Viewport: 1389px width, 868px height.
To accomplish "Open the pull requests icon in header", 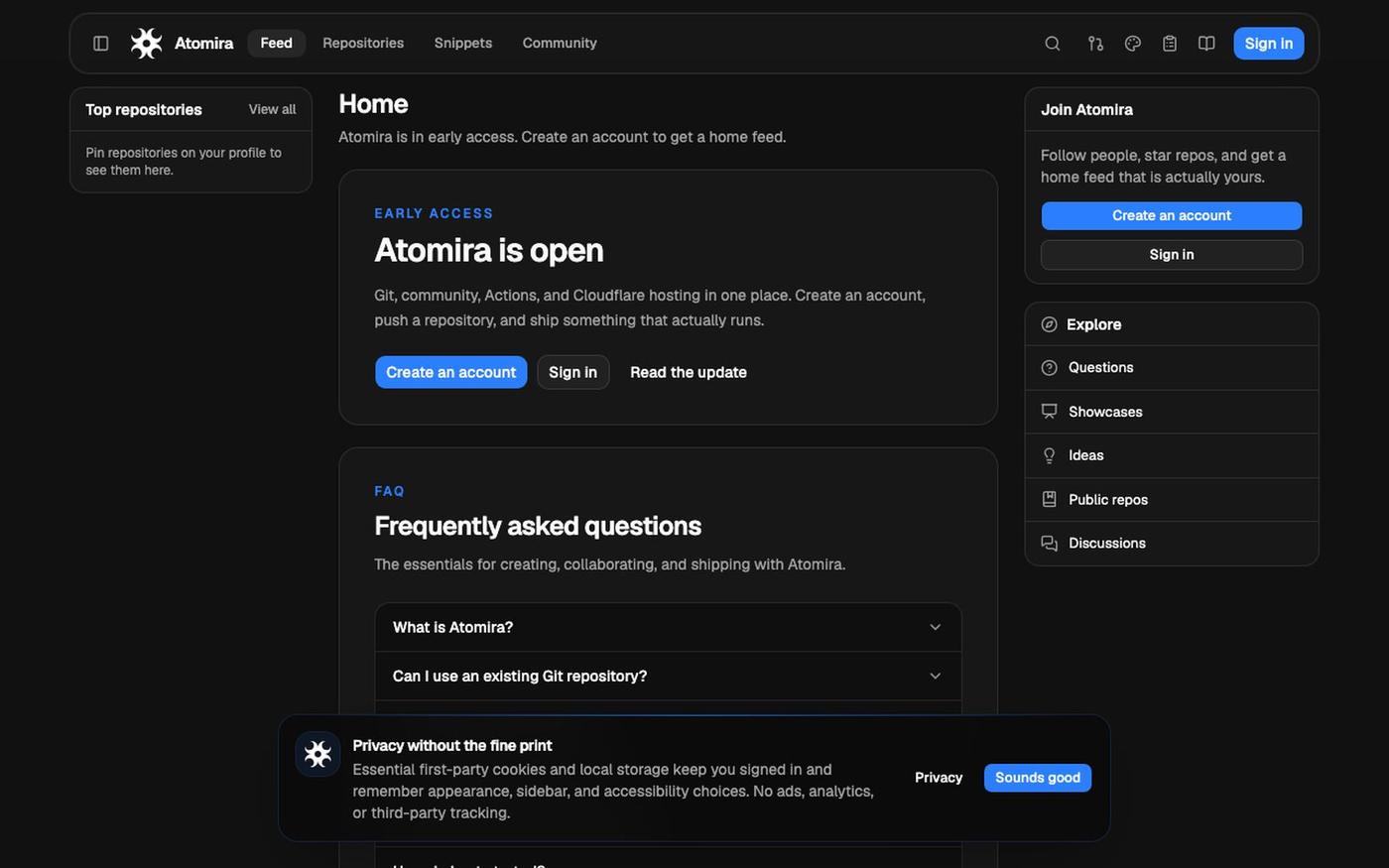I will (x=1095, y=44).
